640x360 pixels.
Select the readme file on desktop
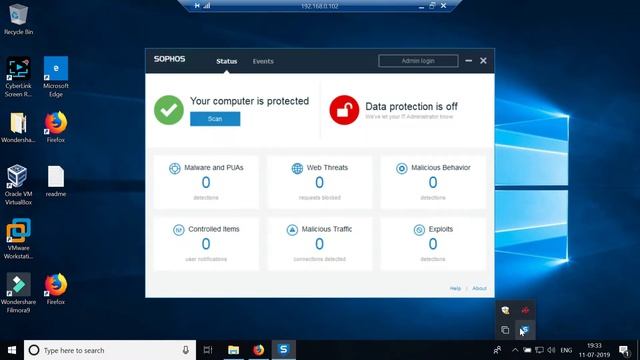click(56, 181)
